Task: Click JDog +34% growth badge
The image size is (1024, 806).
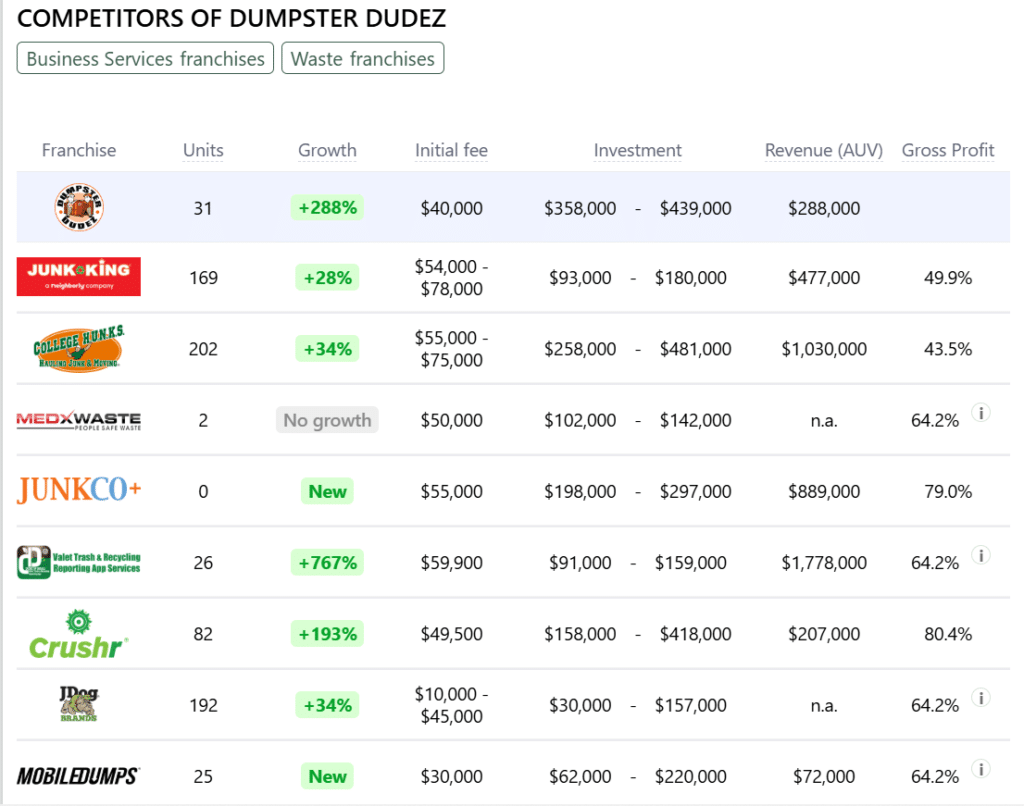Action: (x=327, y=705)
